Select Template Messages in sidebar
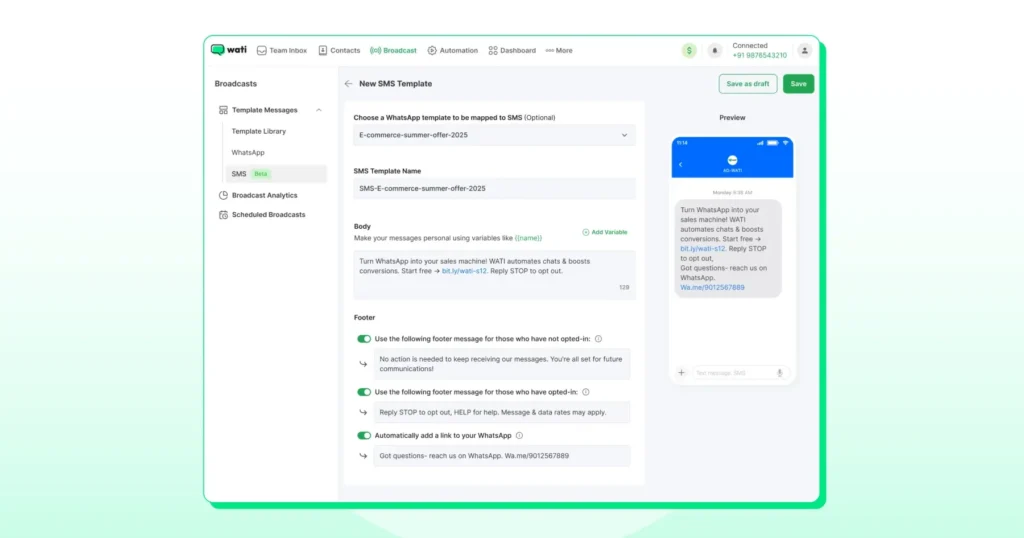The image size is (1024, 538). [264, 110]
